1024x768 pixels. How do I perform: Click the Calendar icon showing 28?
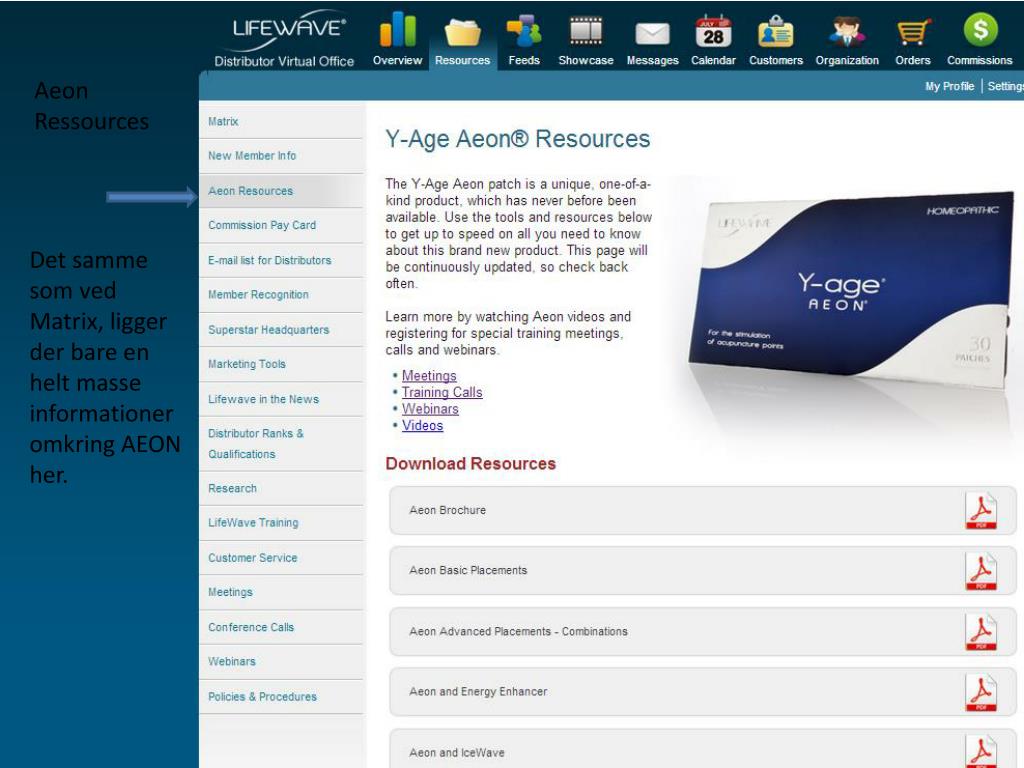tap(713, 31)
